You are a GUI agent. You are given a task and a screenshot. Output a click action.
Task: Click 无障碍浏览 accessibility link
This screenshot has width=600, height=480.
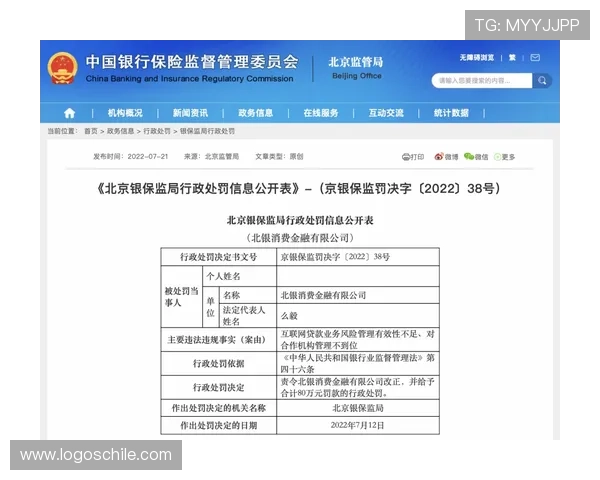477,58
